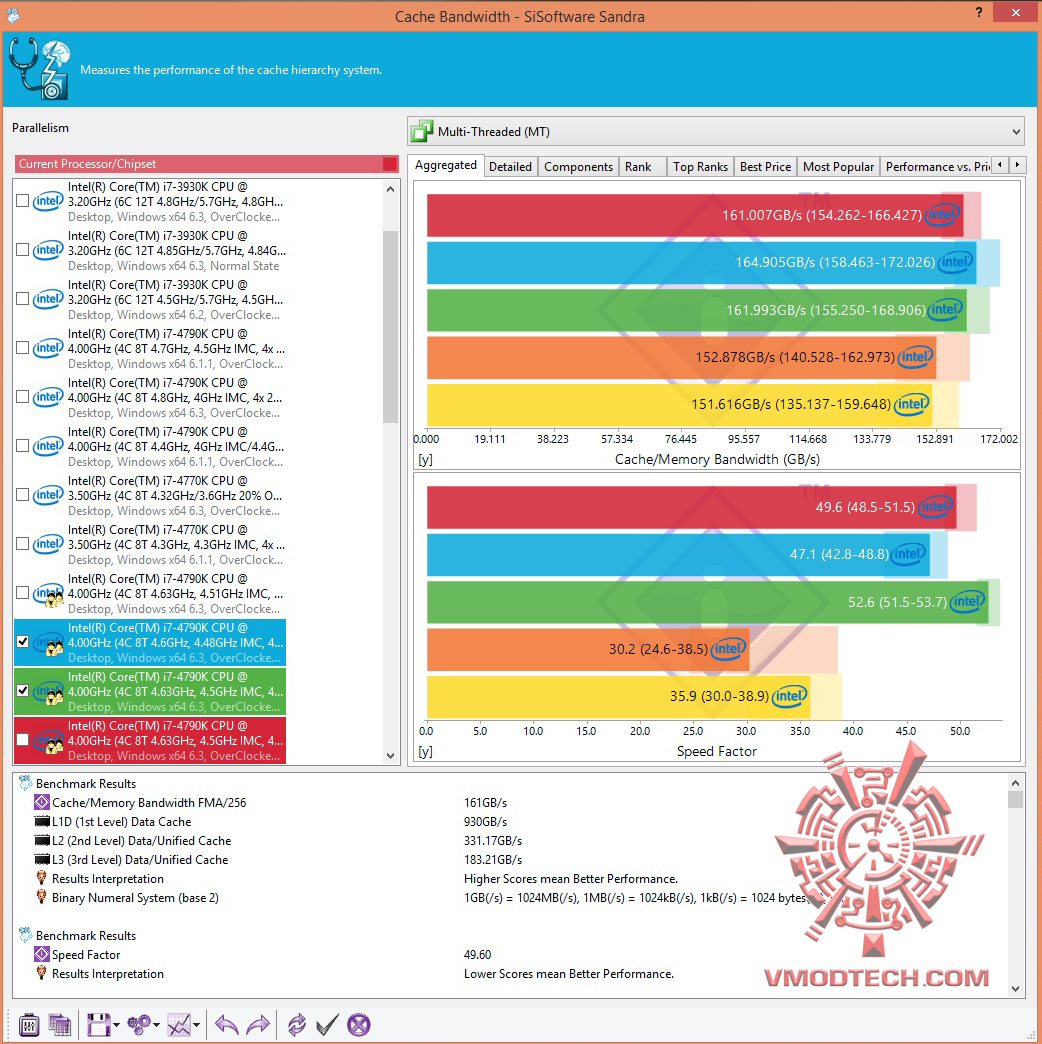Open the options icon in the bottom toolbar
This screenshot has height=1044, width=1042.
29,1025
